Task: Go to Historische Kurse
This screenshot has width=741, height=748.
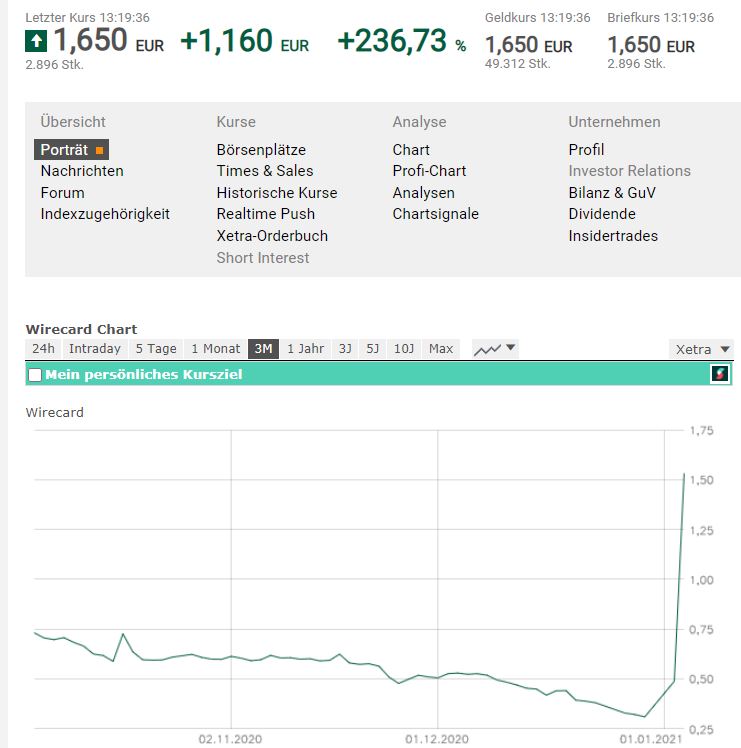Action: pyautogui.click(x=277, y=193)
